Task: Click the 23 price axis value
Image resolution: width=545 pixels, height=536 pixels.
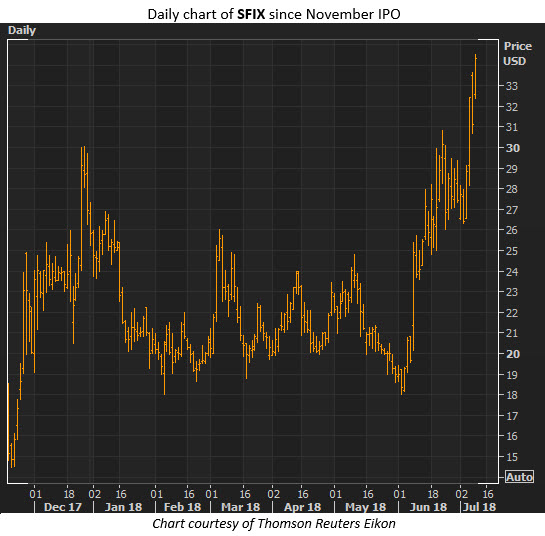Action: click(512, 292)
